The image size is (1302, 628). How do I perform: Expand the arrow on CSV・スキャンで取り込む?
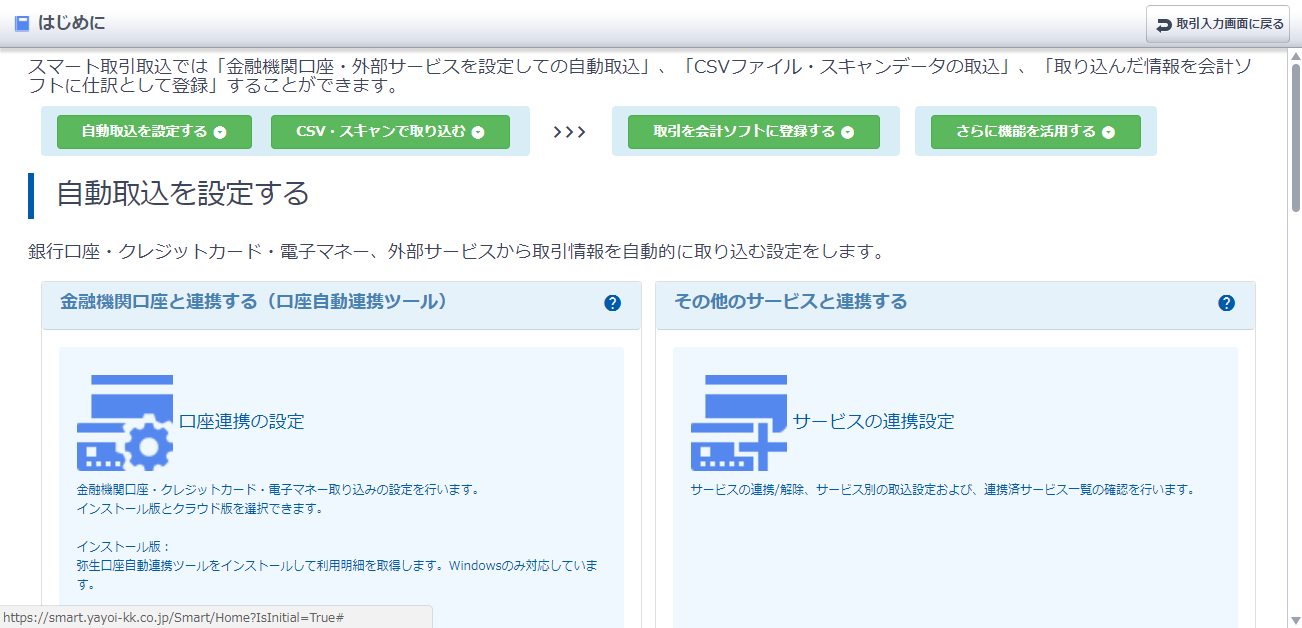[x=478, y=132]
